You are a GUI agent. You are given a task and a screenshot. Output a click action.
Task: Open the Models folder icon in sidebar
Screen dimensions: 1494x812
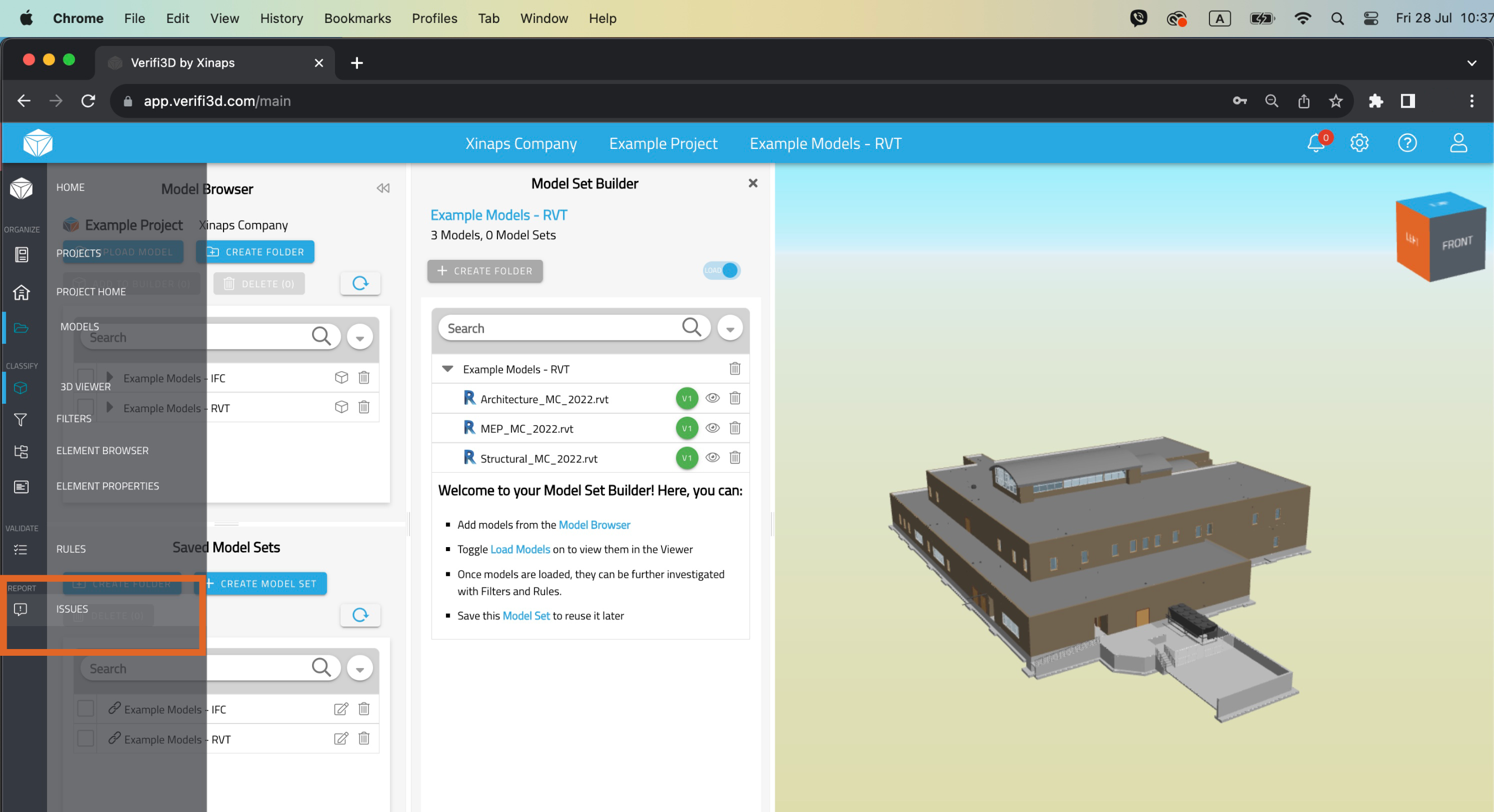pyautogui.click(x=21, y=328)
